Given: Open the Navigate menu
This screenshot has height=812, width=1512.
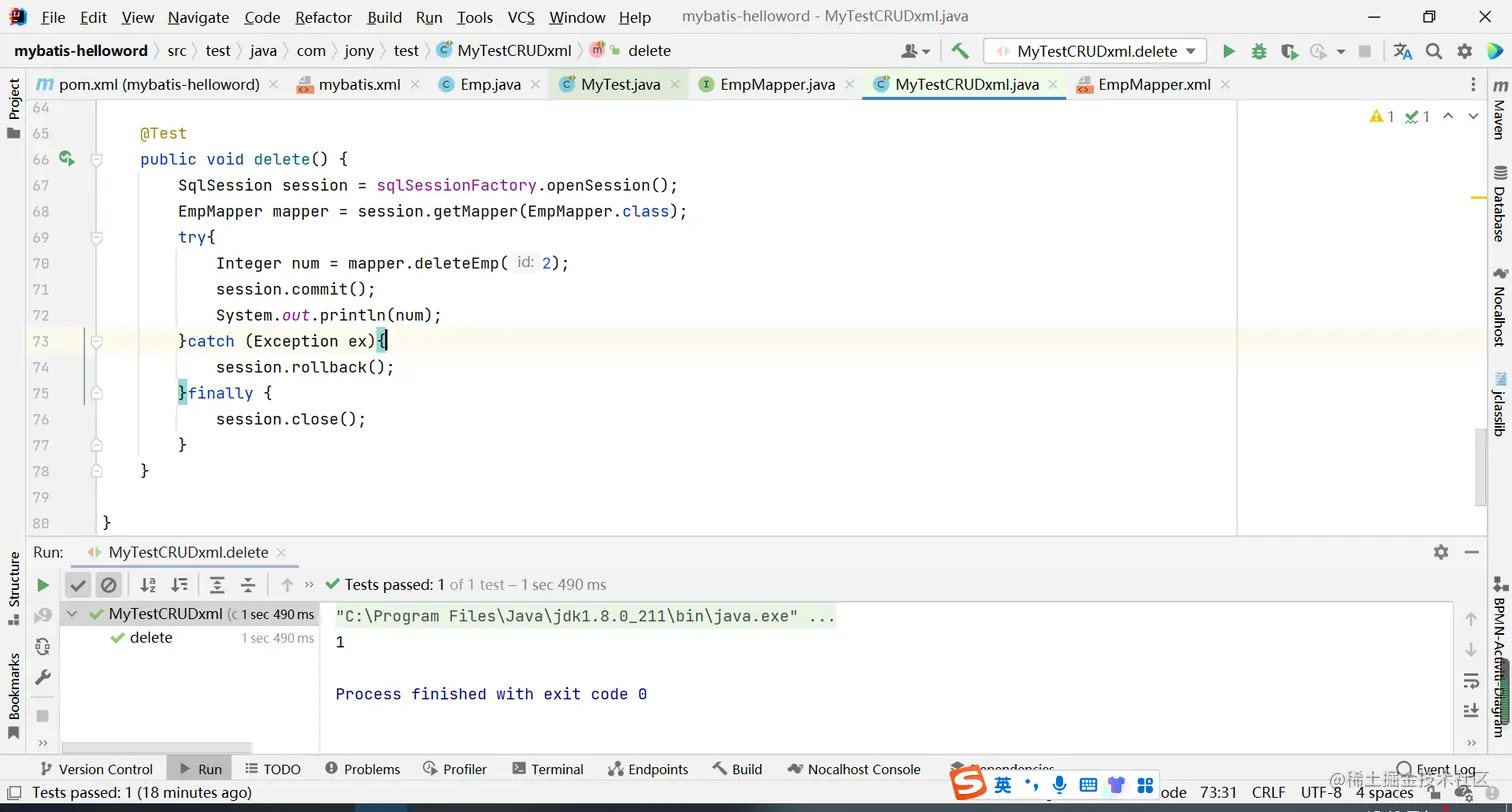Looking at the screenshot, I should point(198,17).
